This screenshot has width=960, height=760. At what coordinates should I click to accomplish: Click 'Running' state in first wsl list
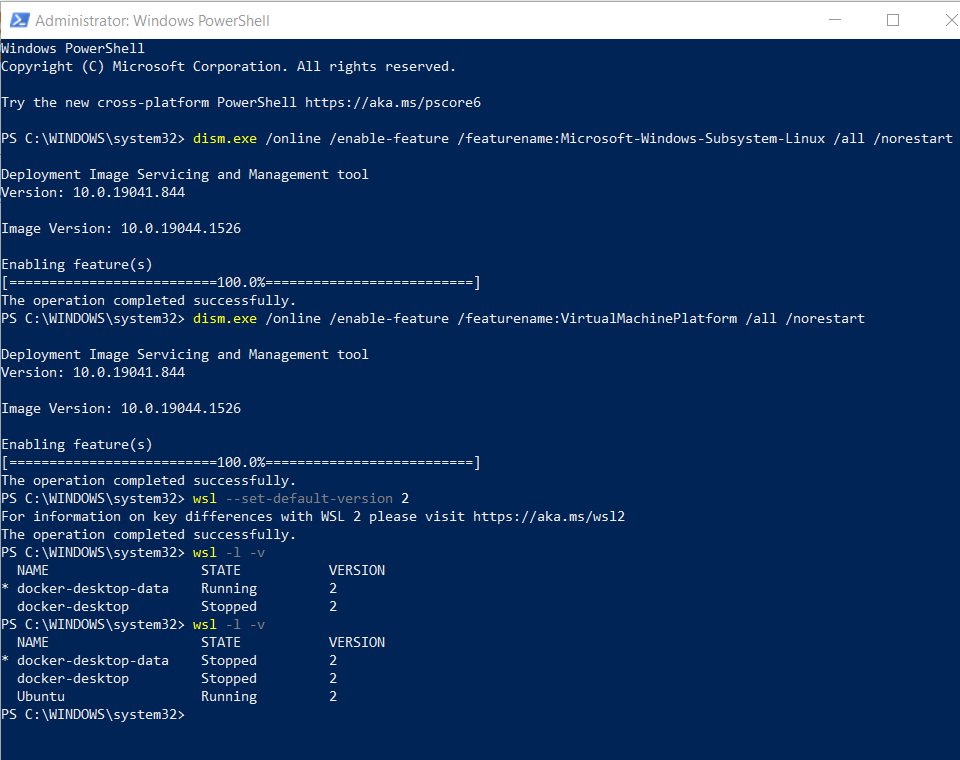[229, 589]
